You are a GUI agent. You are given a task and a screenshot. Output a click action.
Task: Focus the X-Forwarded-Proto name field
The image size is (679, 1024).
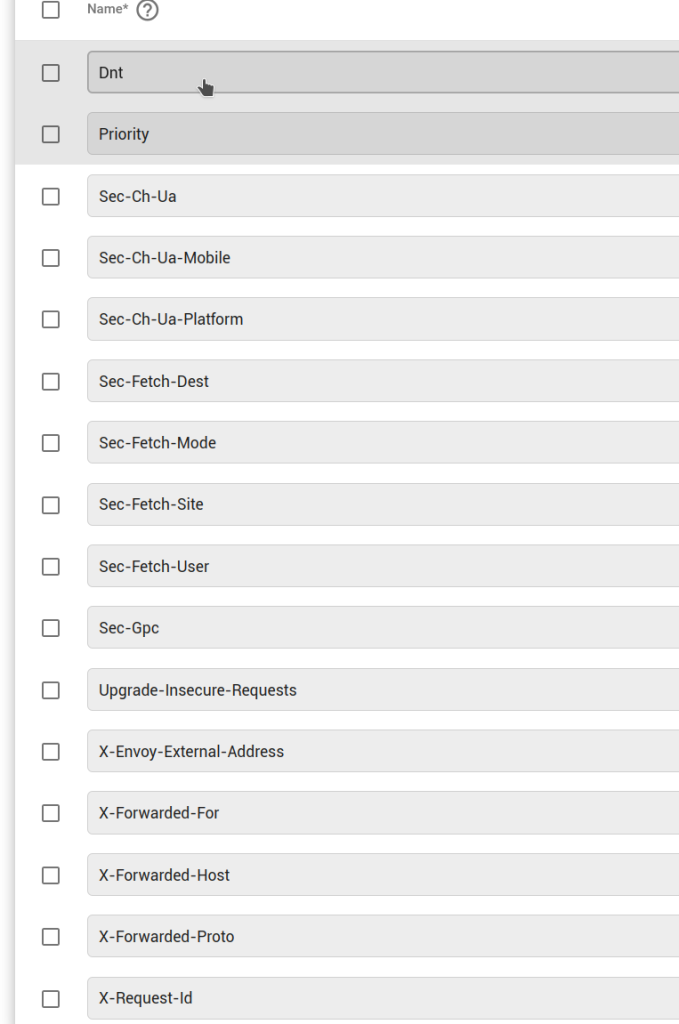tap(380, 936)
